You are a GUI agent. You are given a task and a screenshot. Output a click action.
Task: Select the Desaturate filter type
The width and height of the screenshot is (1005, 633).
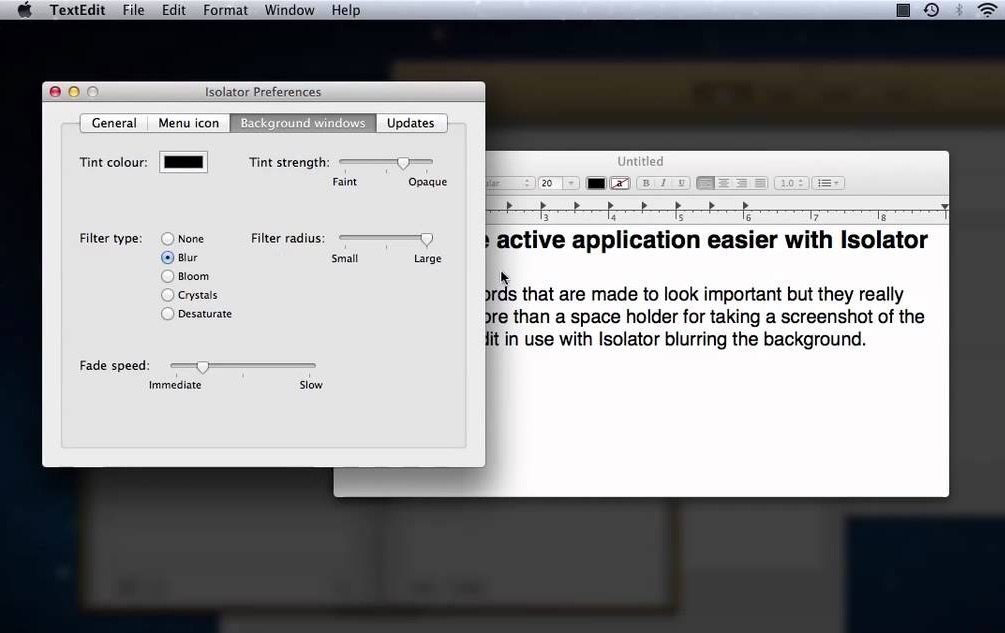(x=167, y=314)
